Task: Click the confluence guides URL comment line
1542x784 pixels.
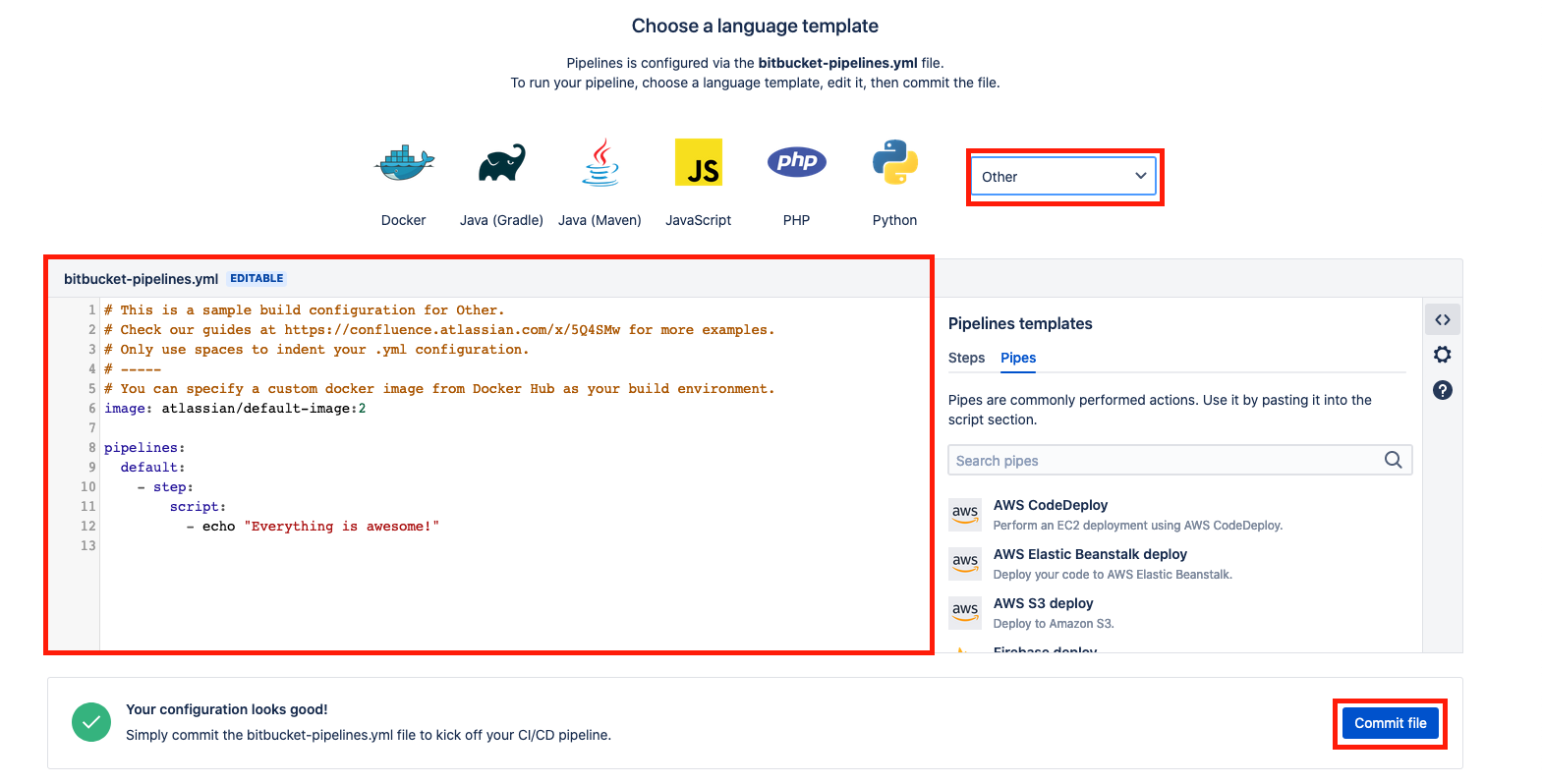Action: (x=439, y=330)
